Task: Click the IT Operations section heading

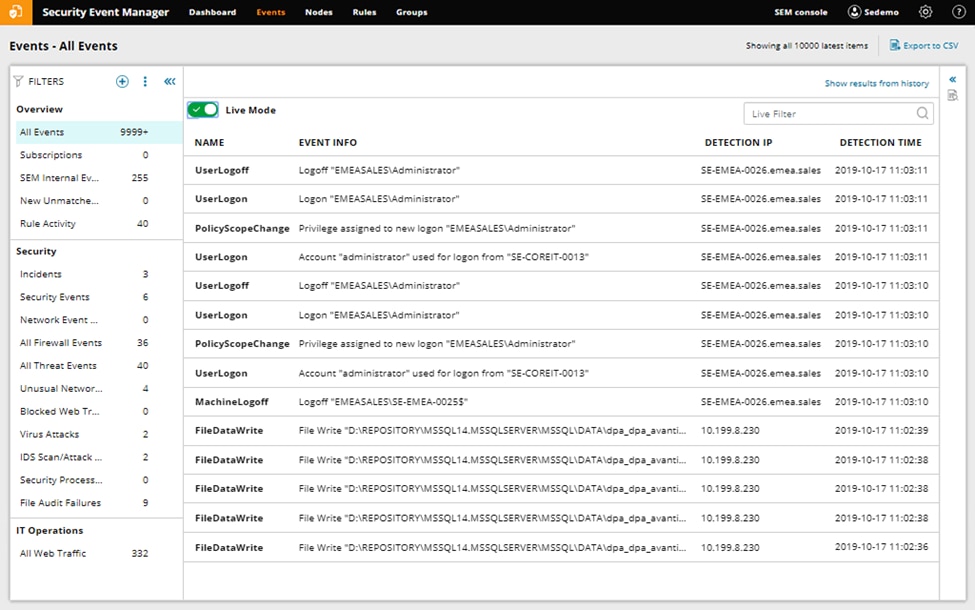Action: tap(50, 530)
